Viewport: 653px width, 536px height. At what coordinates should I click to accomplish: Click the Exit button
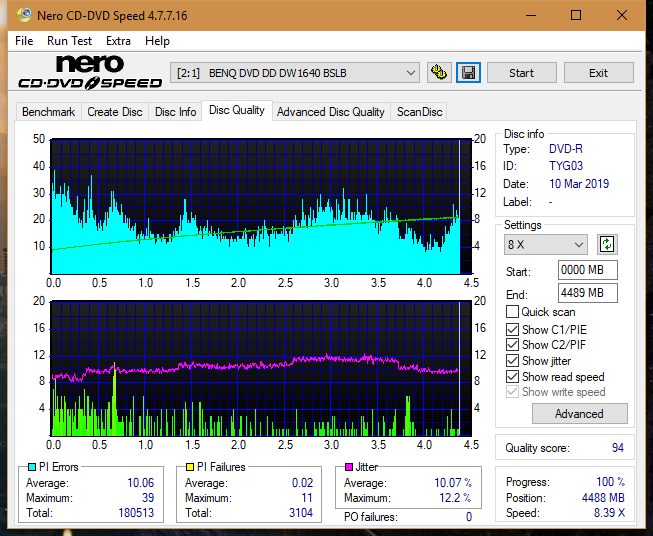click(x=598, y=73)
